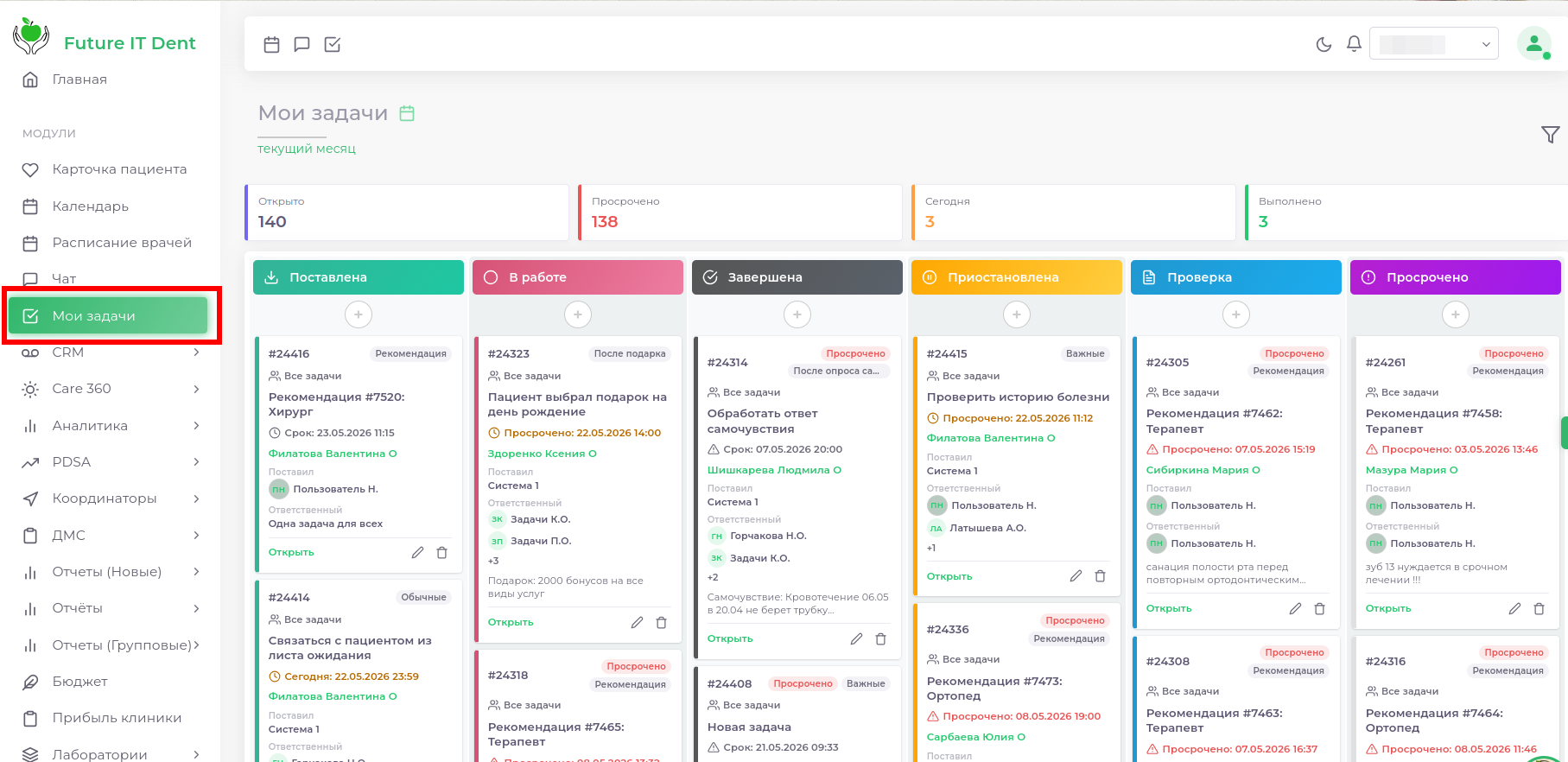Expand the Care 360 submenu
This screenshot has height=762, width=1568.
111,389
